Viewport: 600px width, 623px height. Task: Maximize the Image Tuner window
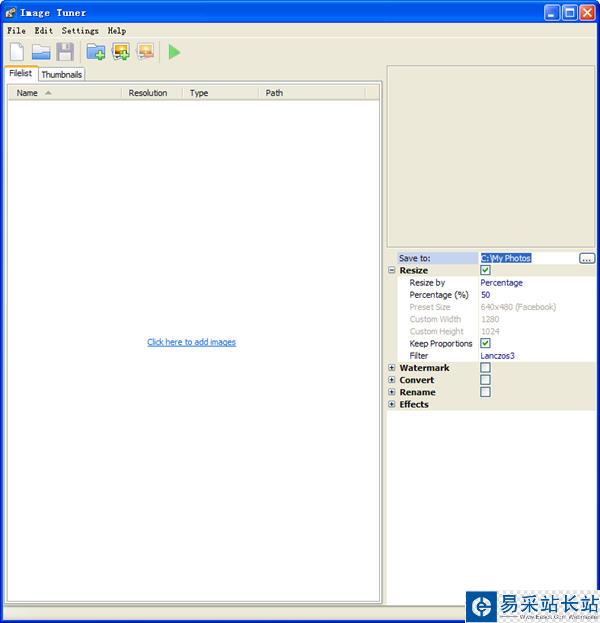(x=569, y=13)
